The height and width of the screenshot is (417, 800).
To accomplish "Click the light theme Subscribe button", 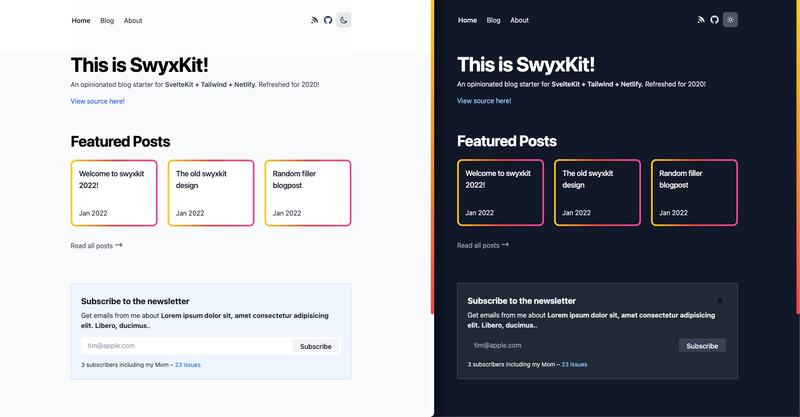I will pos(315,346).
